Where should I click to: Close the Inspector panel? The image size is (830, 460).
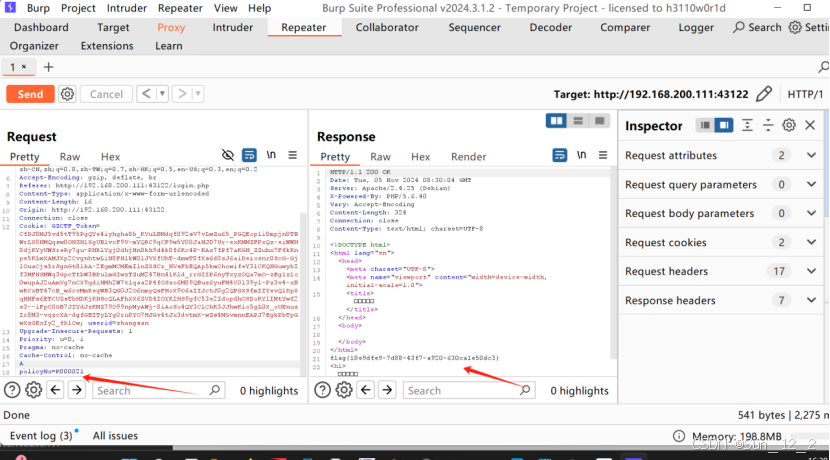coord(810,125)
